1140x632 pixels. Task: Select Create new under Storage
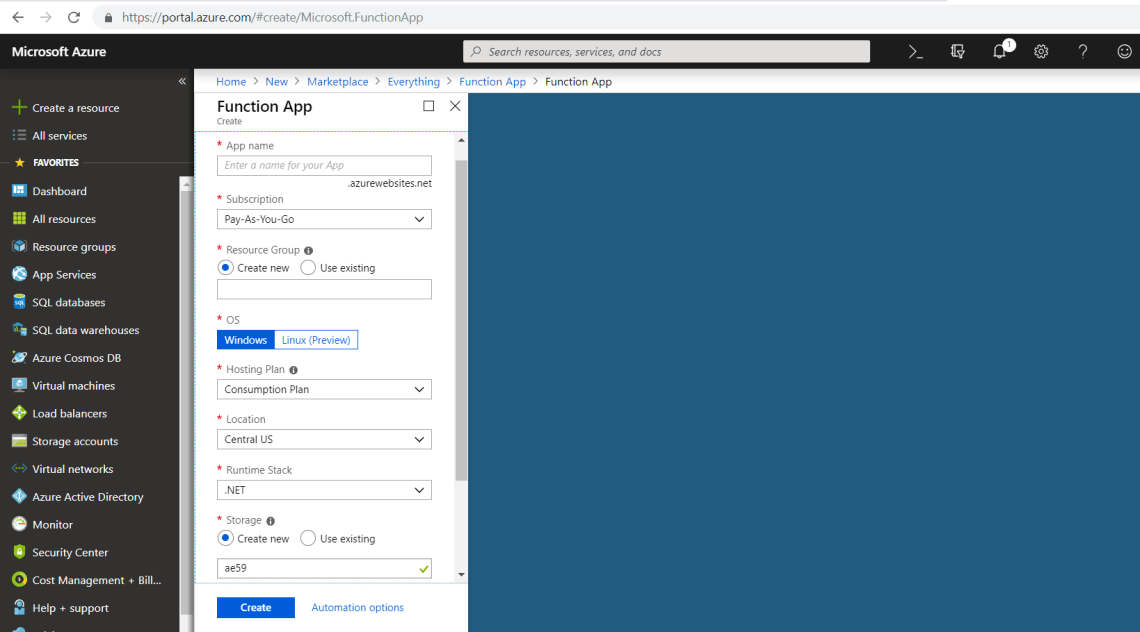(224, 538)
